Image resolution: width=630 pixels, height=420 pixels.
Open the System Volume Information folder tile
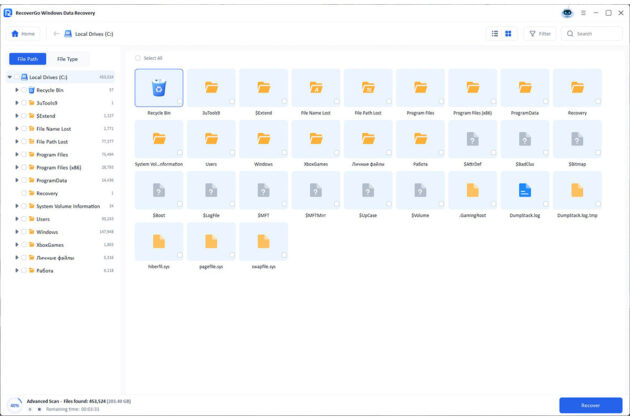point(159,139)
